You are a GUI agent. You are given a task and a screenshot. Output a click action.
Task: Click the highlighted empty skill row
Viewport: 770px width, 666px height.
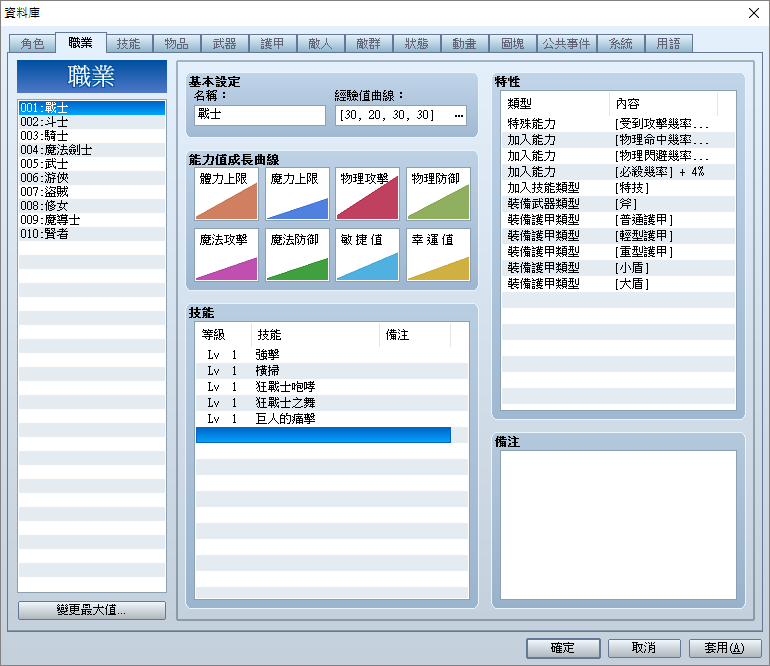[x=323, y=435]
